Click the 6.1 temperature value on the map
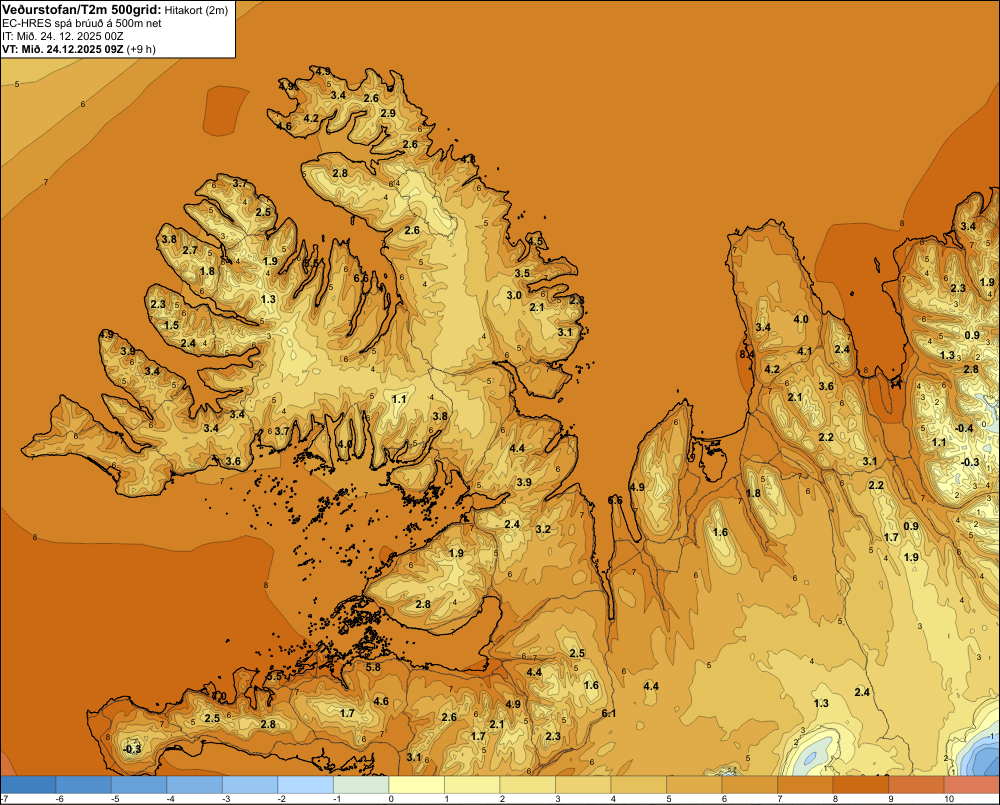 pyautogui.click(x=608, y=713)
